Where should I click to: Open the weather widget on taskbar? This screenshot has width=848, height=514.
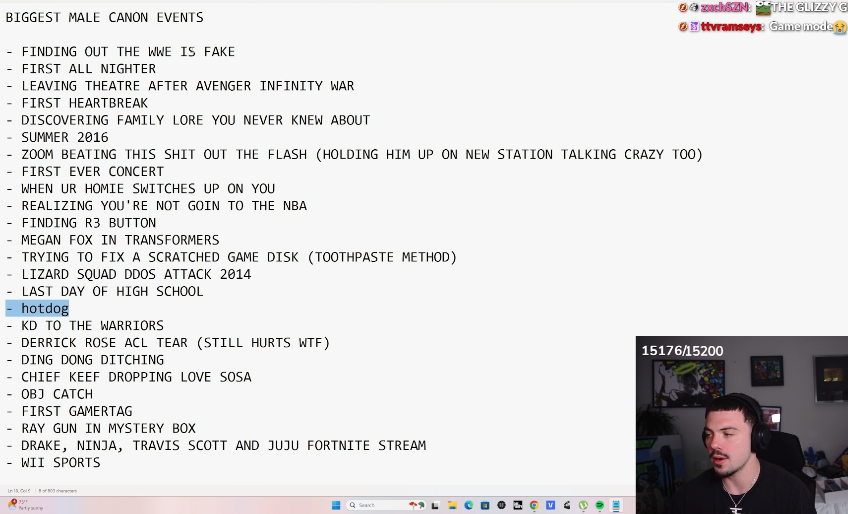click(25, 505)
